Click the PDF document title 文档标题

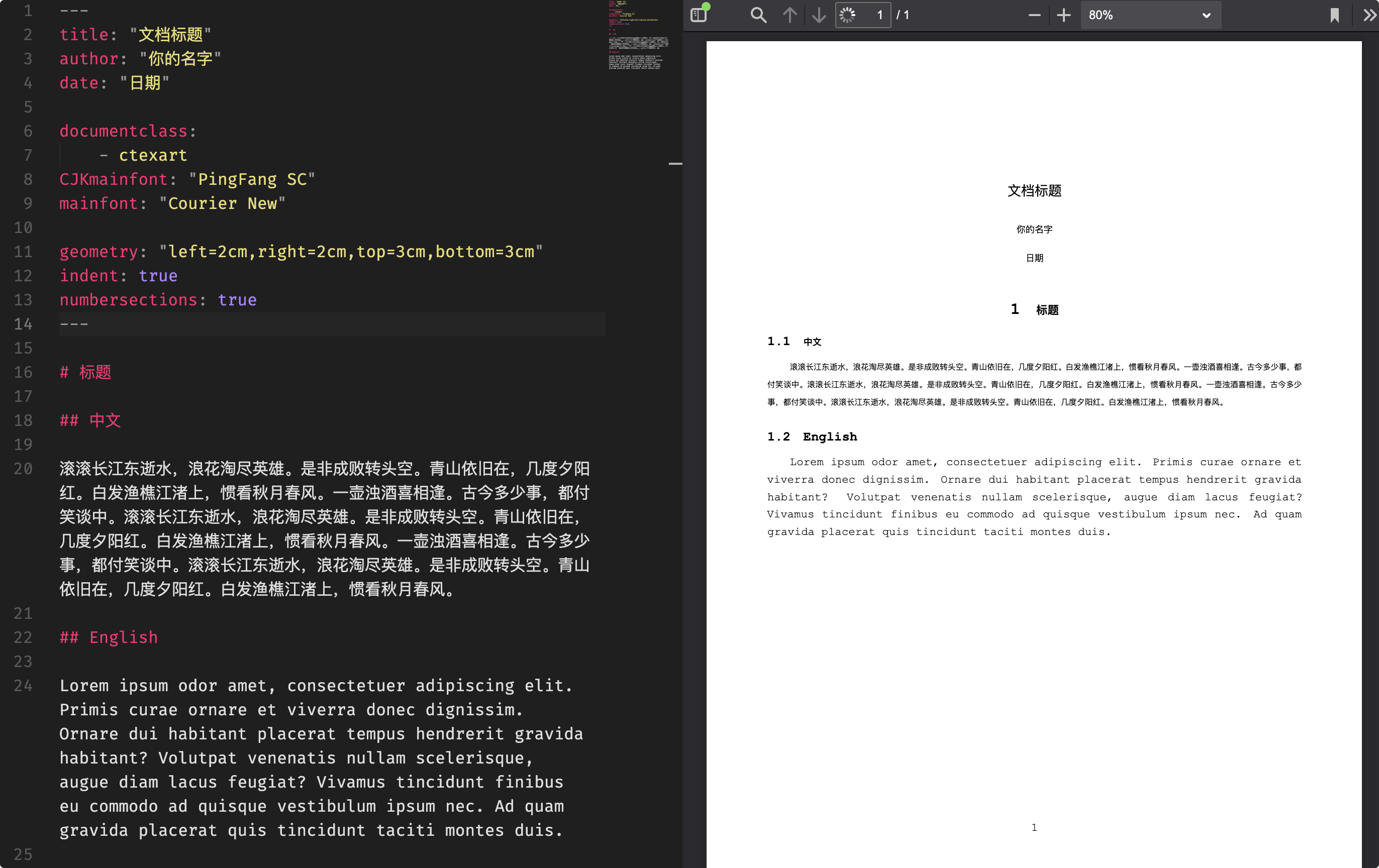1034,191
